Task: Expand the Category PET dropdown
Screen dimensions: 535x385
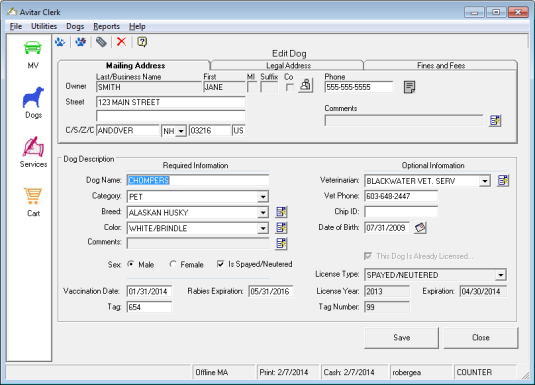Action: click(x=263, y=197)
